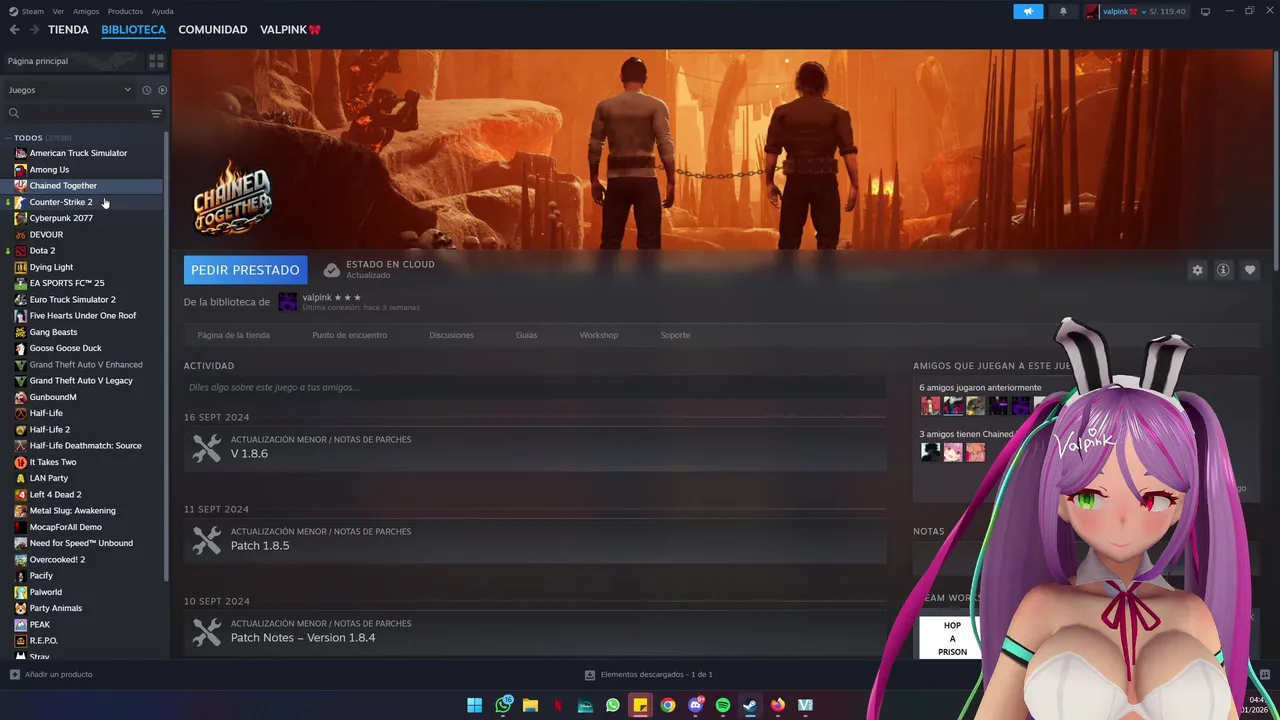The image size is (1280, 720).
Task: Show game info circle icon
Action: tap(1223, 270)
